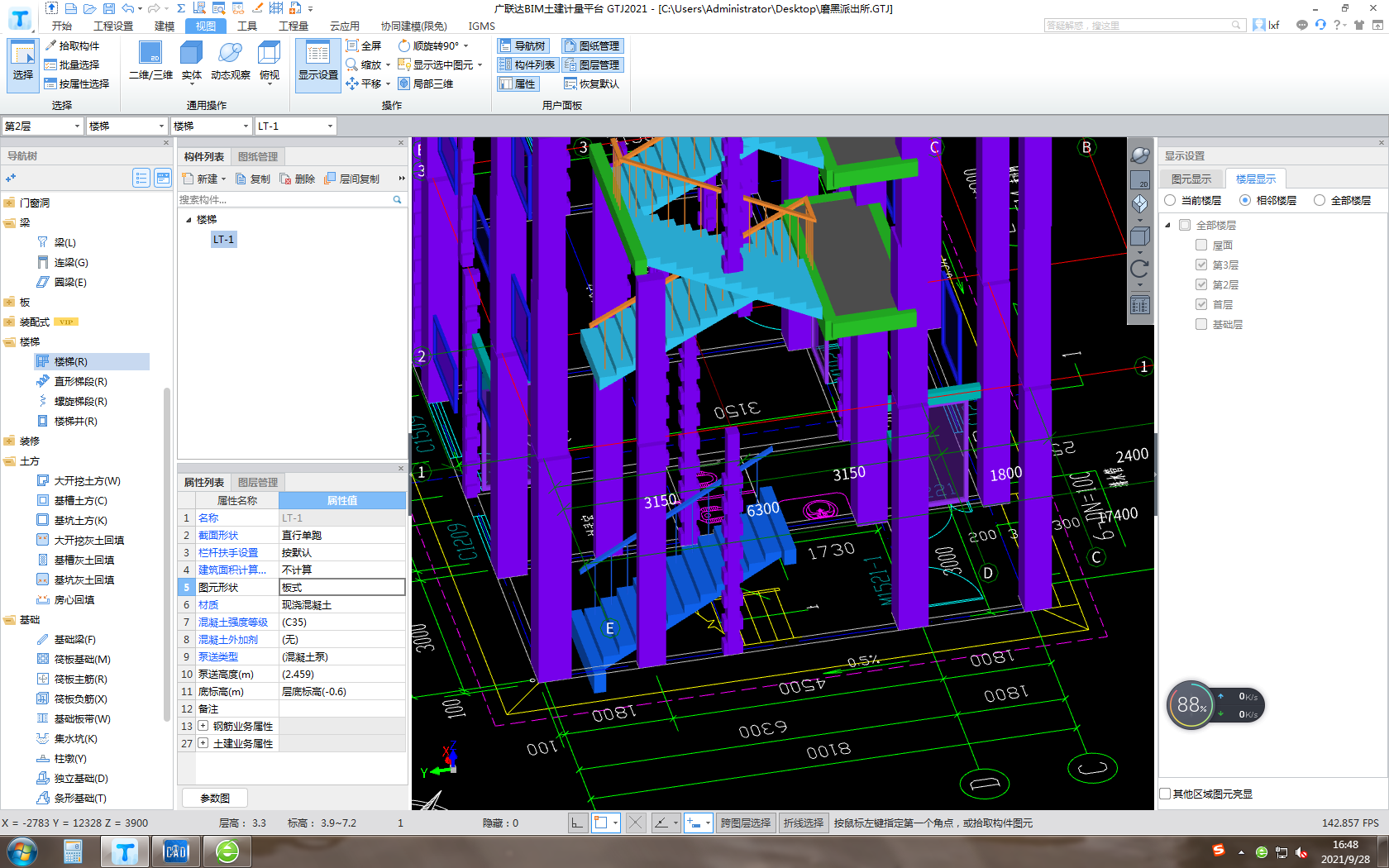Open 显示选中图元 dropdown arrow
The height and width of the screenshot is (868, 1389).
[480, 65]
